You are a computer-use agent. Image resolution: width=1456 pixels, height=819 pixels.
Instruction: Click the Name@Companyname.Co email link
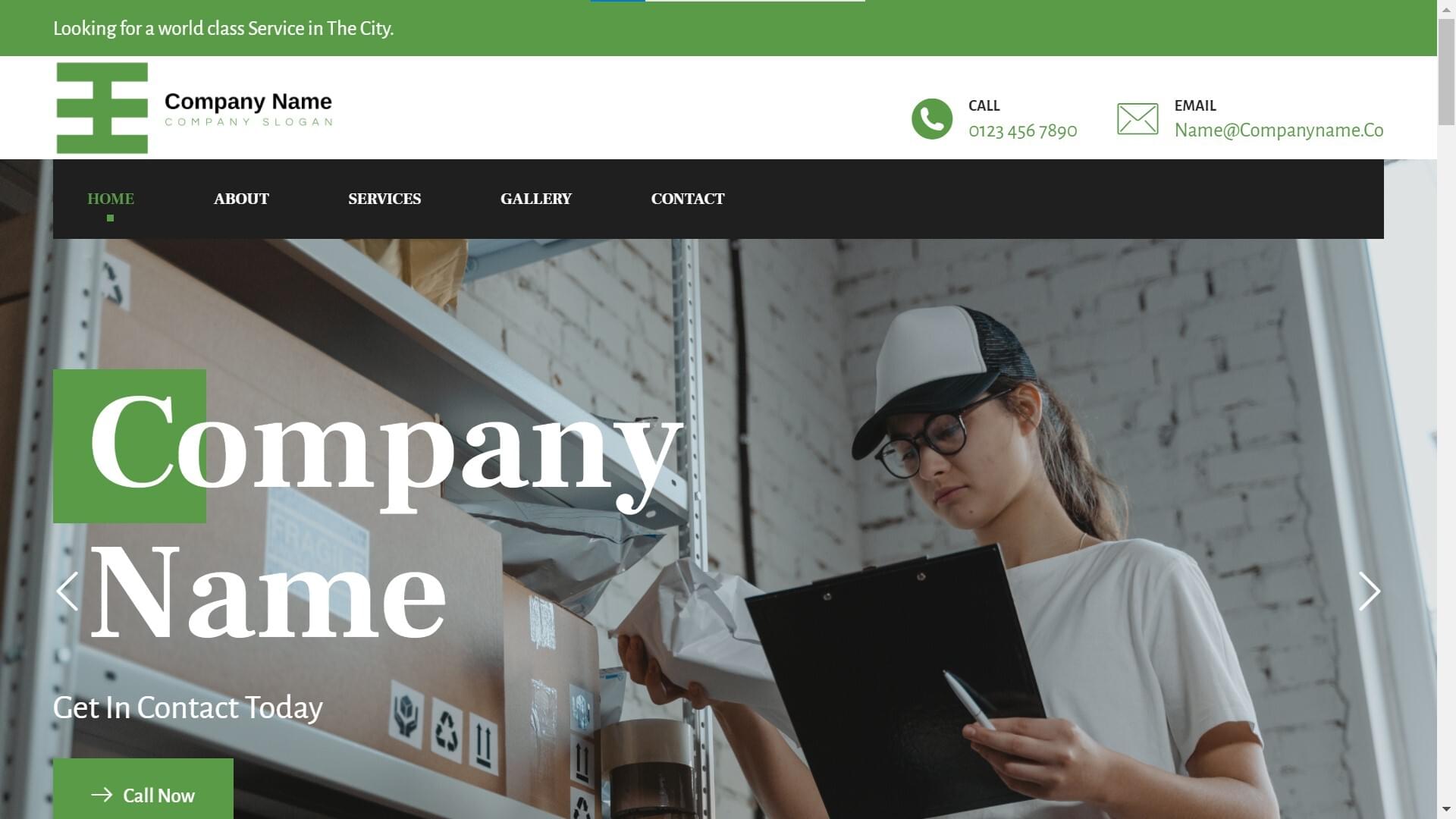[x=1279, y=130]
